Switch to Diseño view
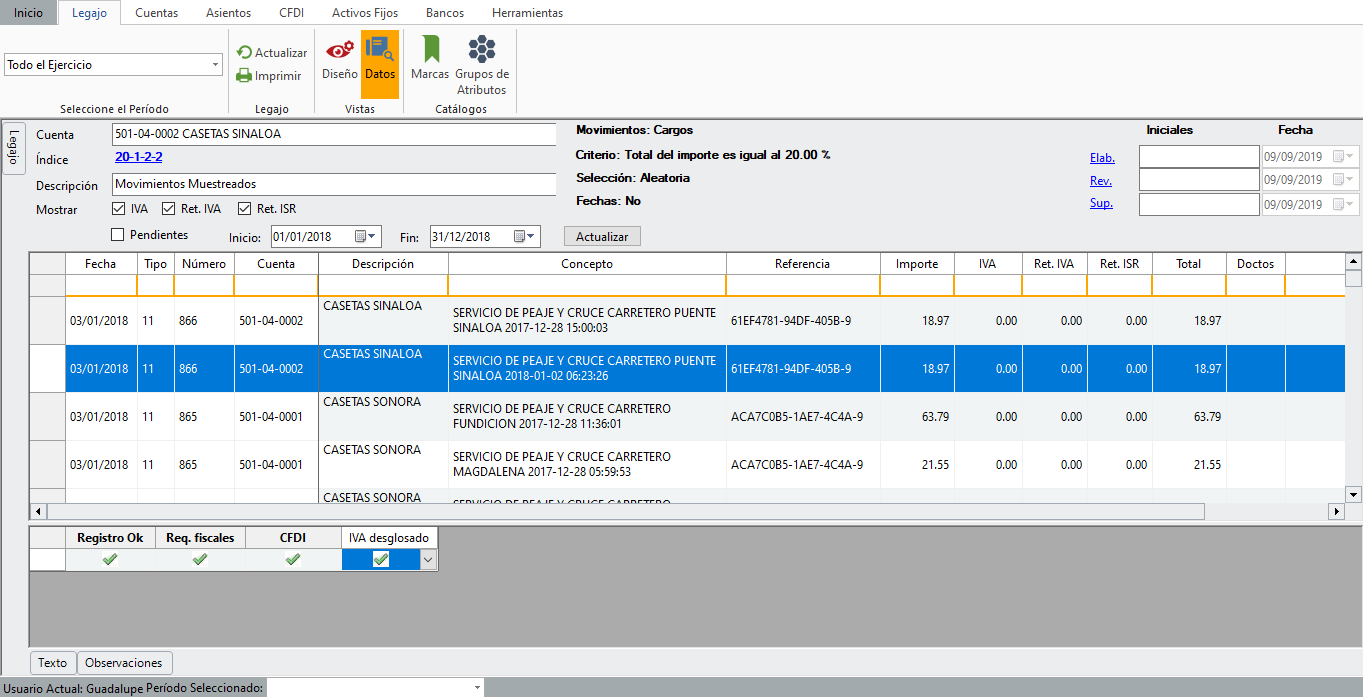This screenshot has height=697, width=1363. coord(339,50)
